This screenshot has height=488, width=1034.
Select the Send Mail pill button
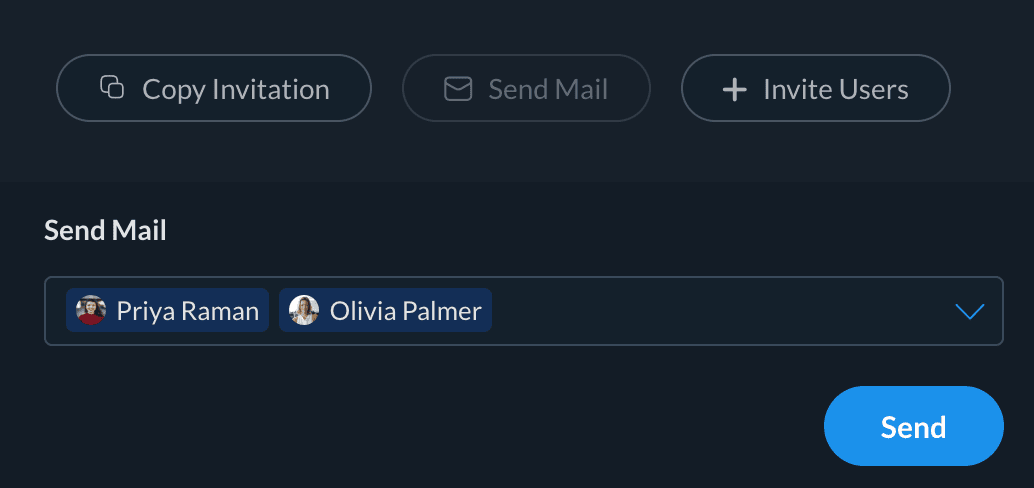click(526, 89)
